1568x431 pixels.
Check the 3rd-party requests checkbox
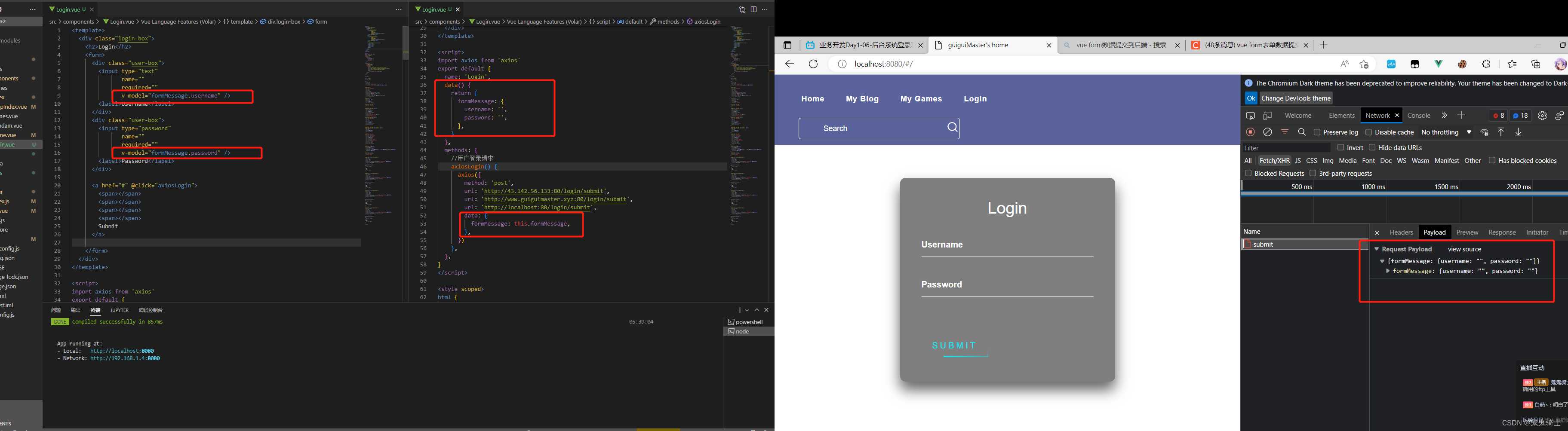[x=1313, y=173]
